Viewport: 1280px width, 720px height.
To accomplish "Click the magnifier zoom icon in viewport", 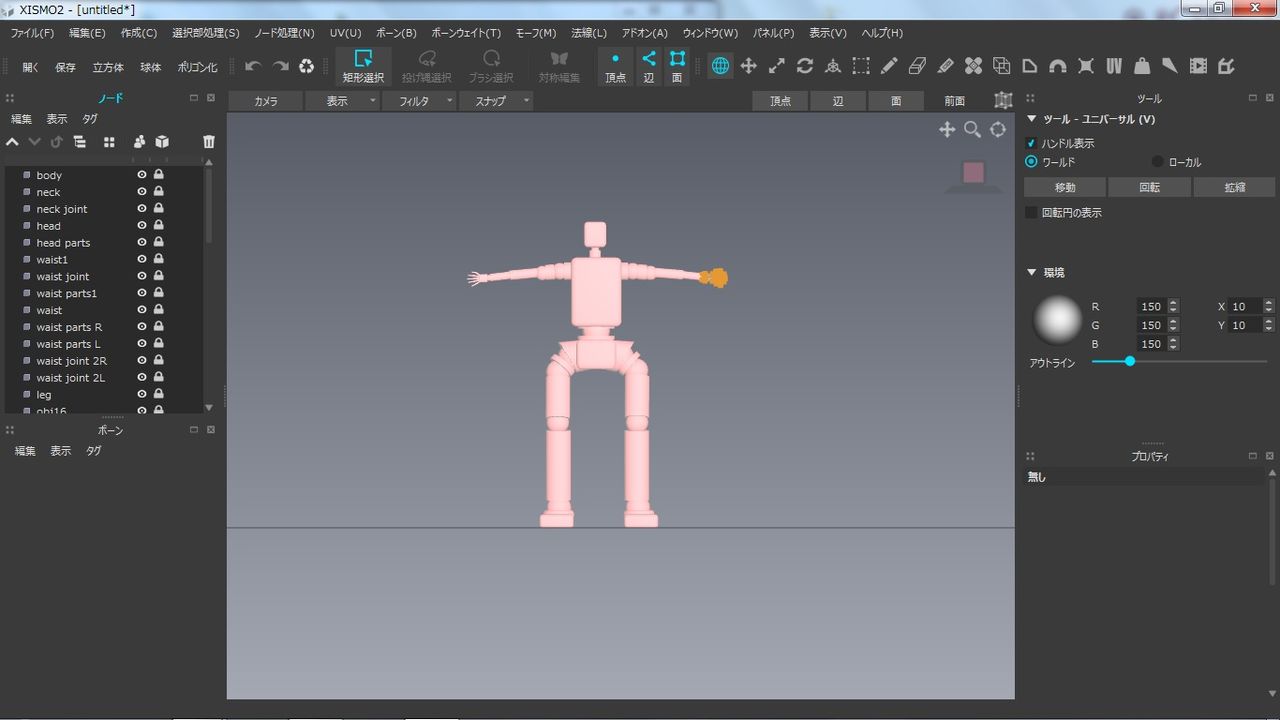I will [x=972, y=130].
